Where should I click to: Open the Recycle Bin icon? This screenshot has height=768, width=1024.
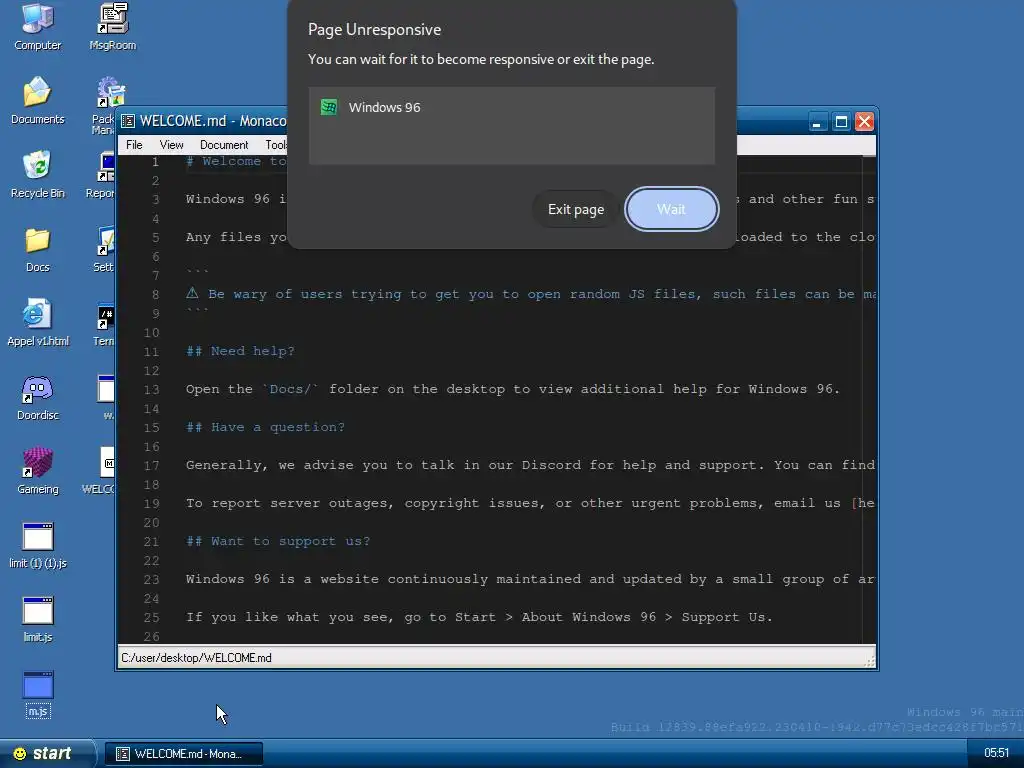coord(37,174)
